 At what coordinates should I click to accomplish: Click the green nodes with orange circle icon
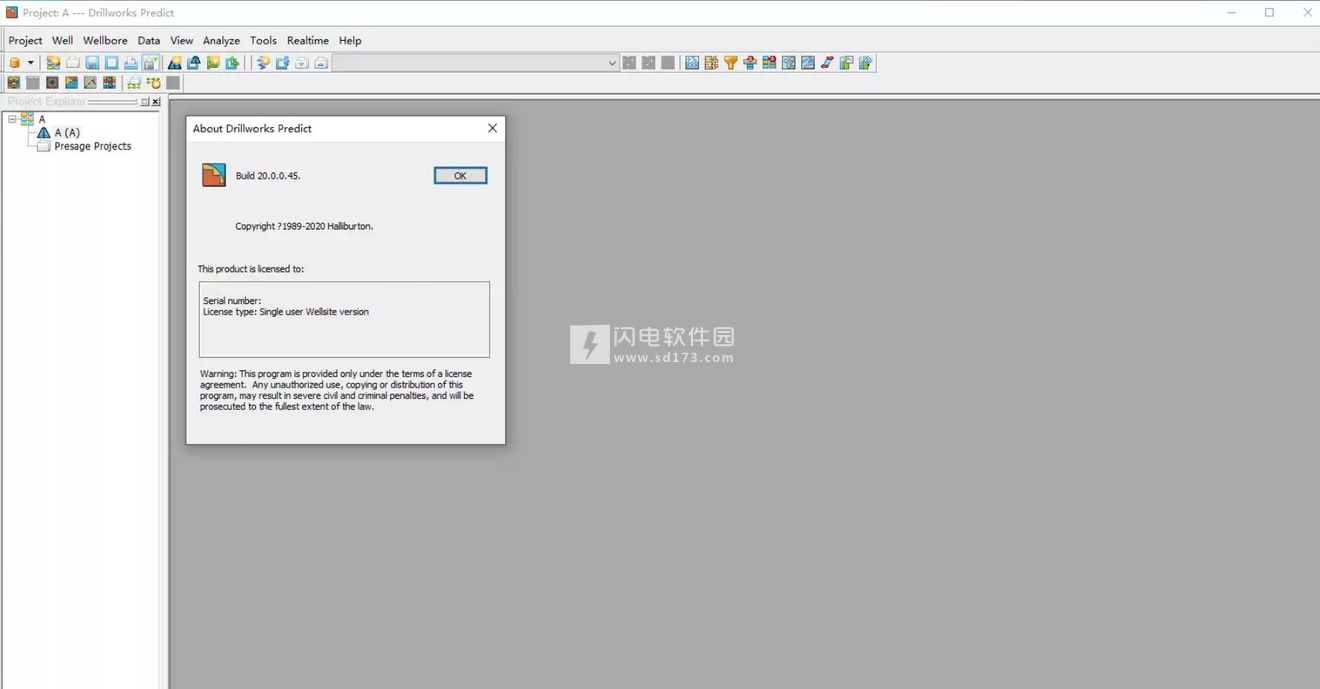click(x=153, y=83)
